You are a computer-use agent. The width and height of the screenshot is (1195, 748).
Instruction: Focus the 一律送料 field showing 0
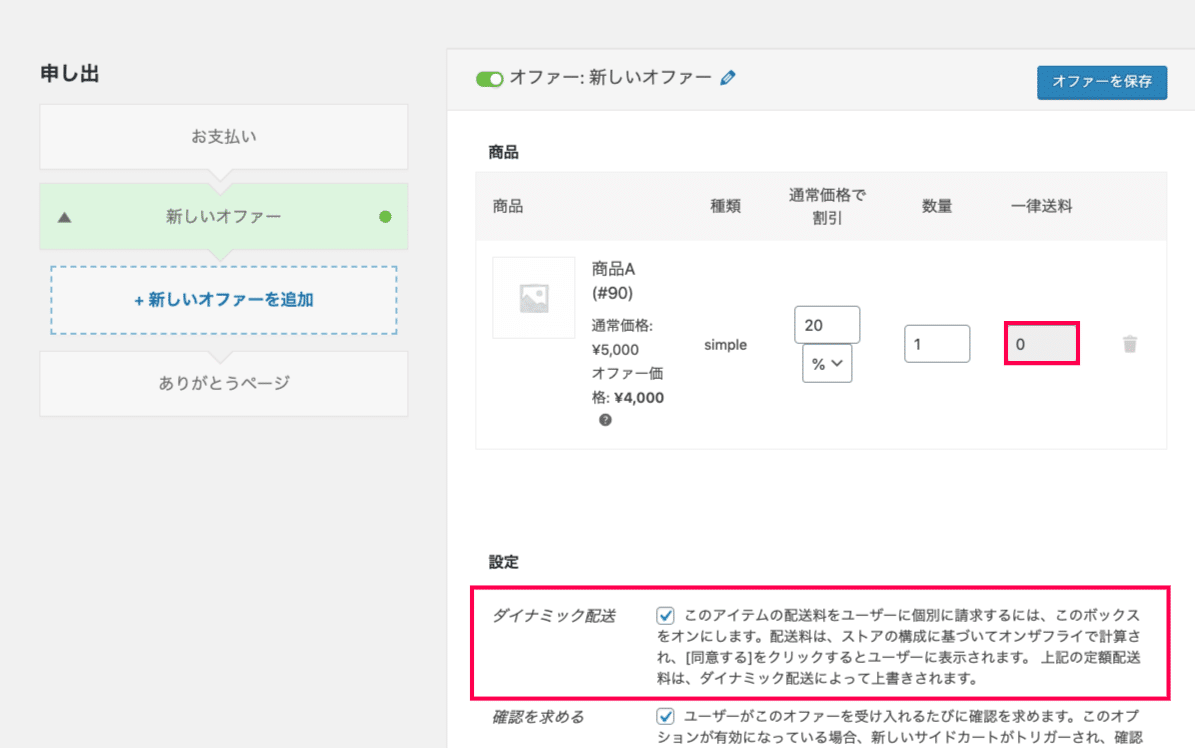point(1041,344)
